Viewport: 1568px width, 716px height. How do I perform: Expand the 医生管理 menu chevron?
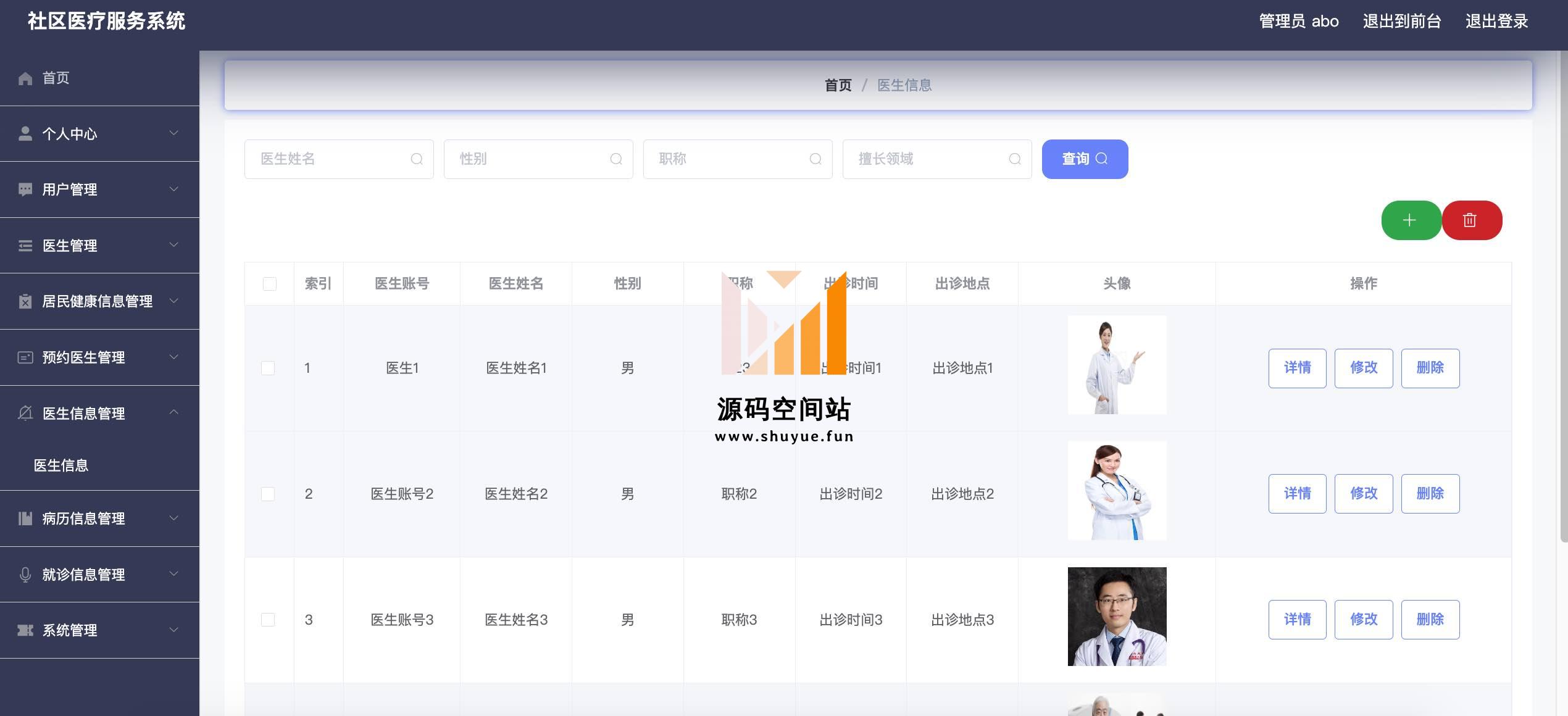point(174,245)
